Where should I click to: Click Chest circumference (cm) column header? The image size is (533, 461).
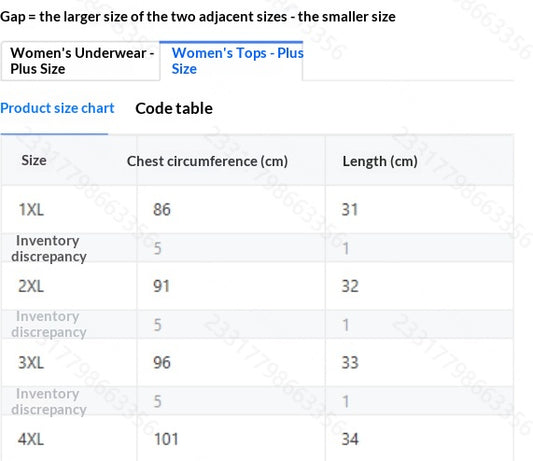(207, 161)
